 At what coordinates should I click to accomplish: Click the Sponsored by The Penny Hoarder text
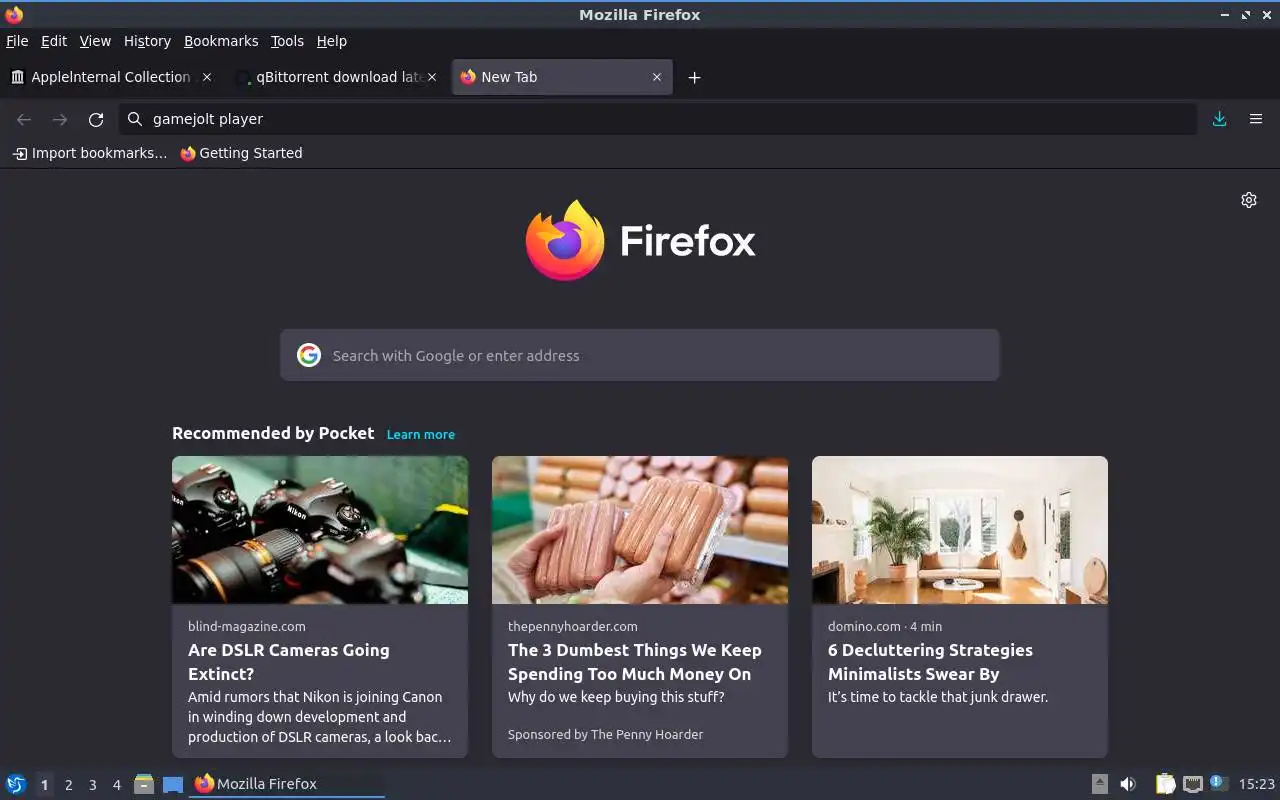[605, 734]
